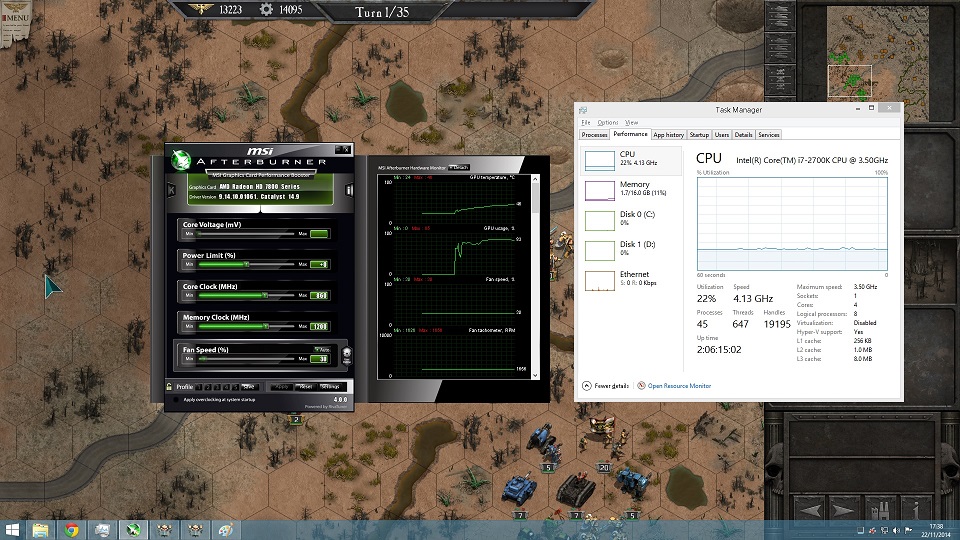Select Afterburner profile slot 3
This screenshot has width=960, height=540.
pyautogui.click(x=217, y=387)
